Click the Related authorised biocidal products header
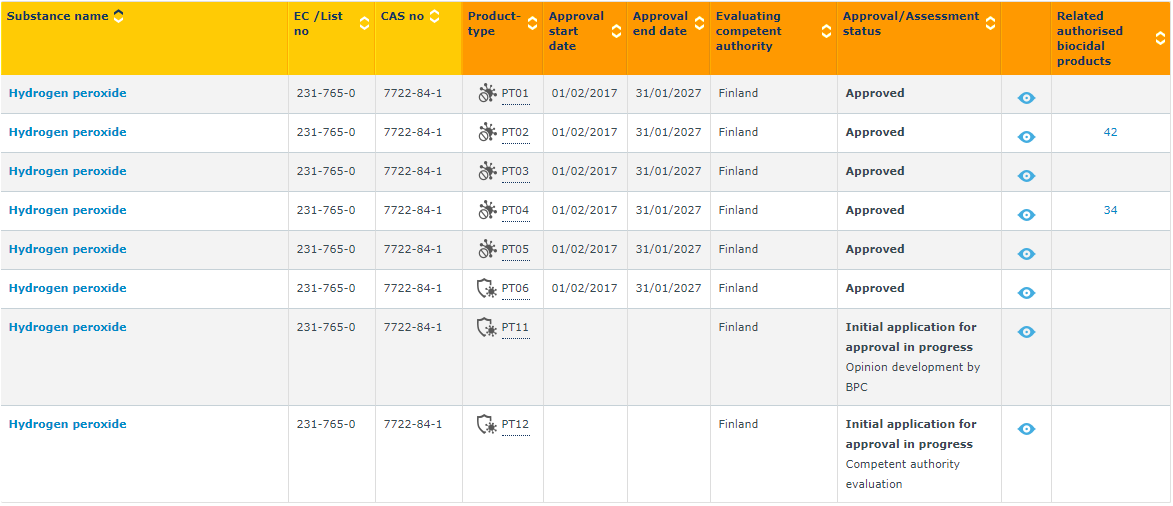This screenshot has height=506, width=1173. tap(1089, 38)
